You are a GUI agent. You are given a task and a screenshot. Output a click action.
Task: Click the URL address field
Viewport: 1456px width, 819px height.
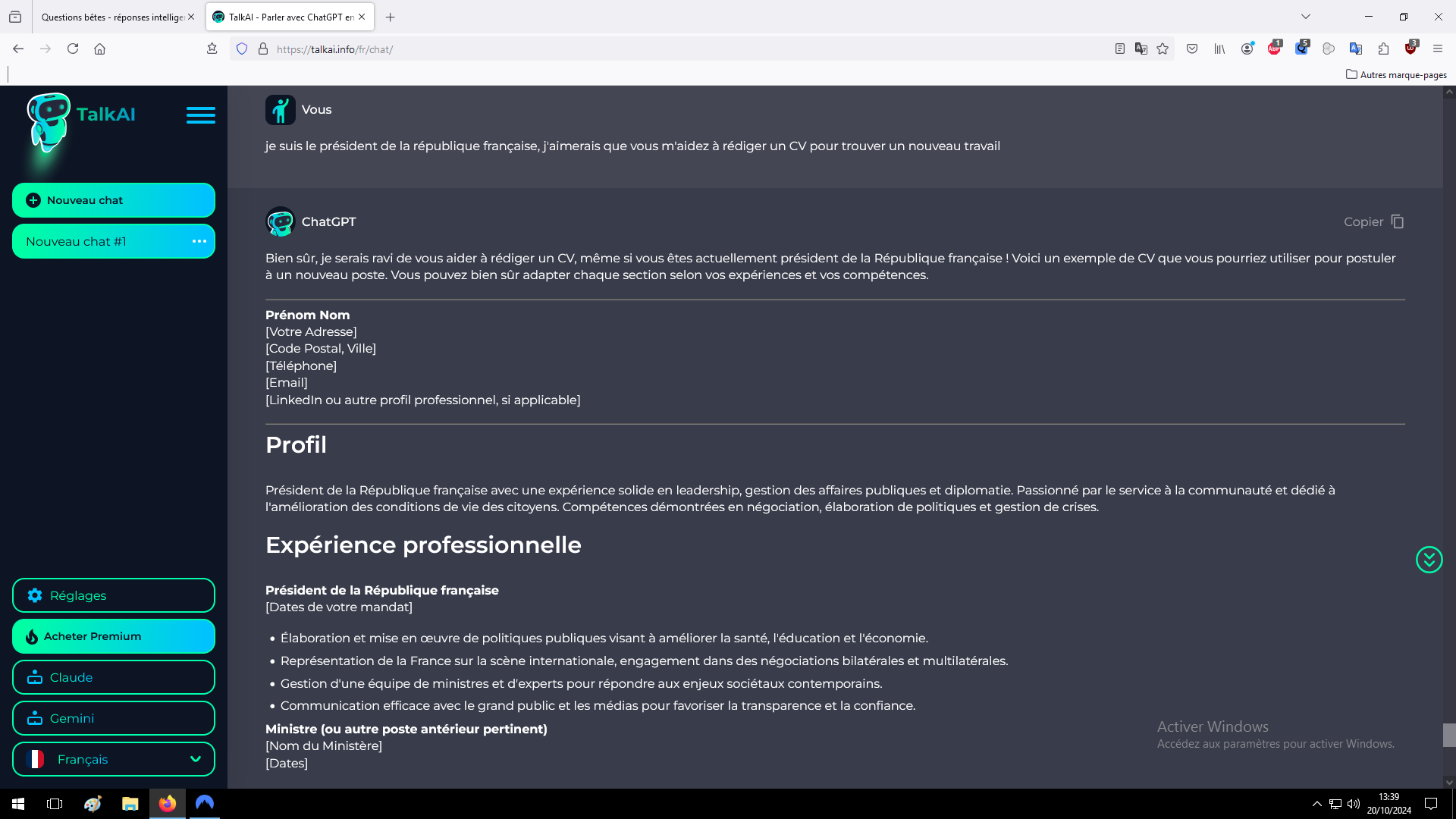(x=682, y=49)
